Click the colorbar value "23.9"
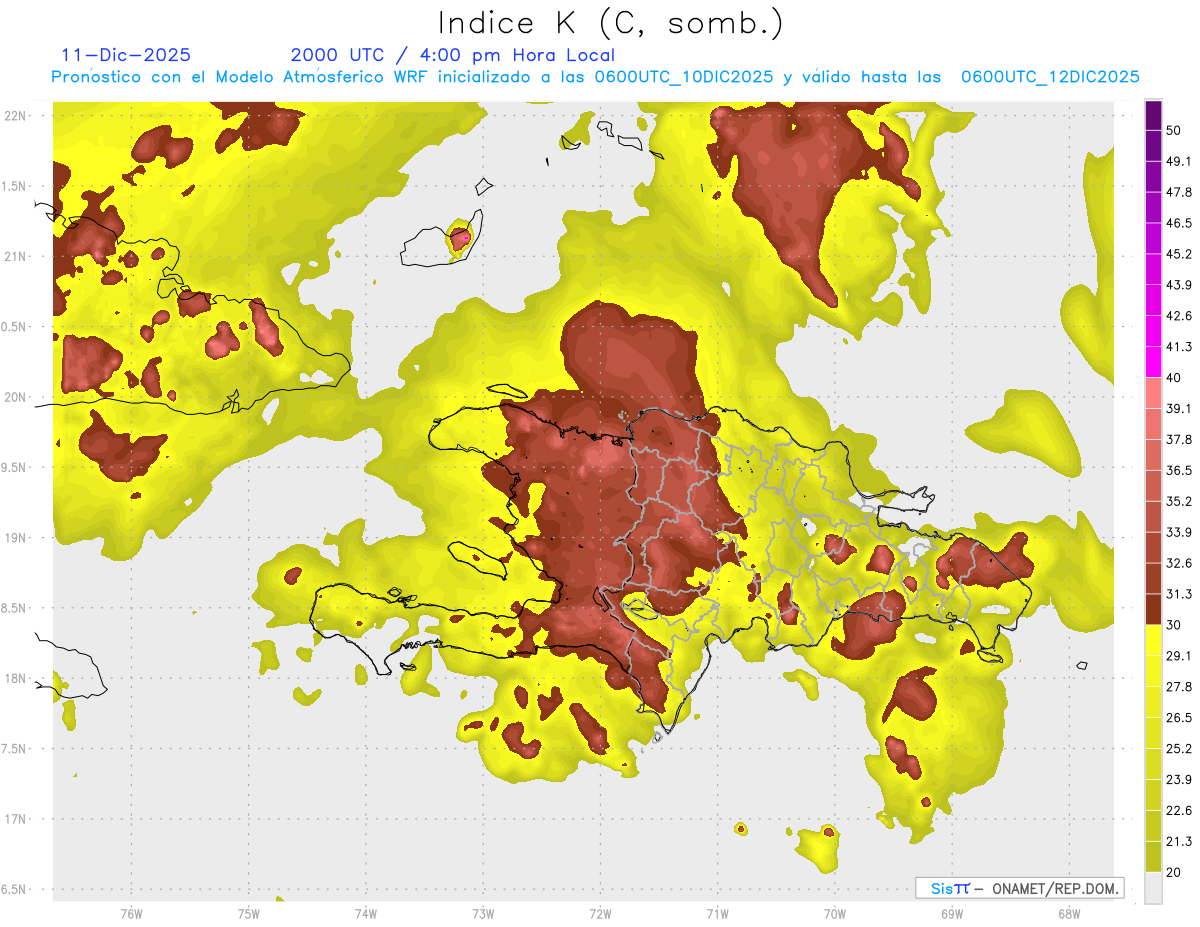The width and height of the screenshot is (1200, 927). pyautogui.click(x=1179, y=779)
